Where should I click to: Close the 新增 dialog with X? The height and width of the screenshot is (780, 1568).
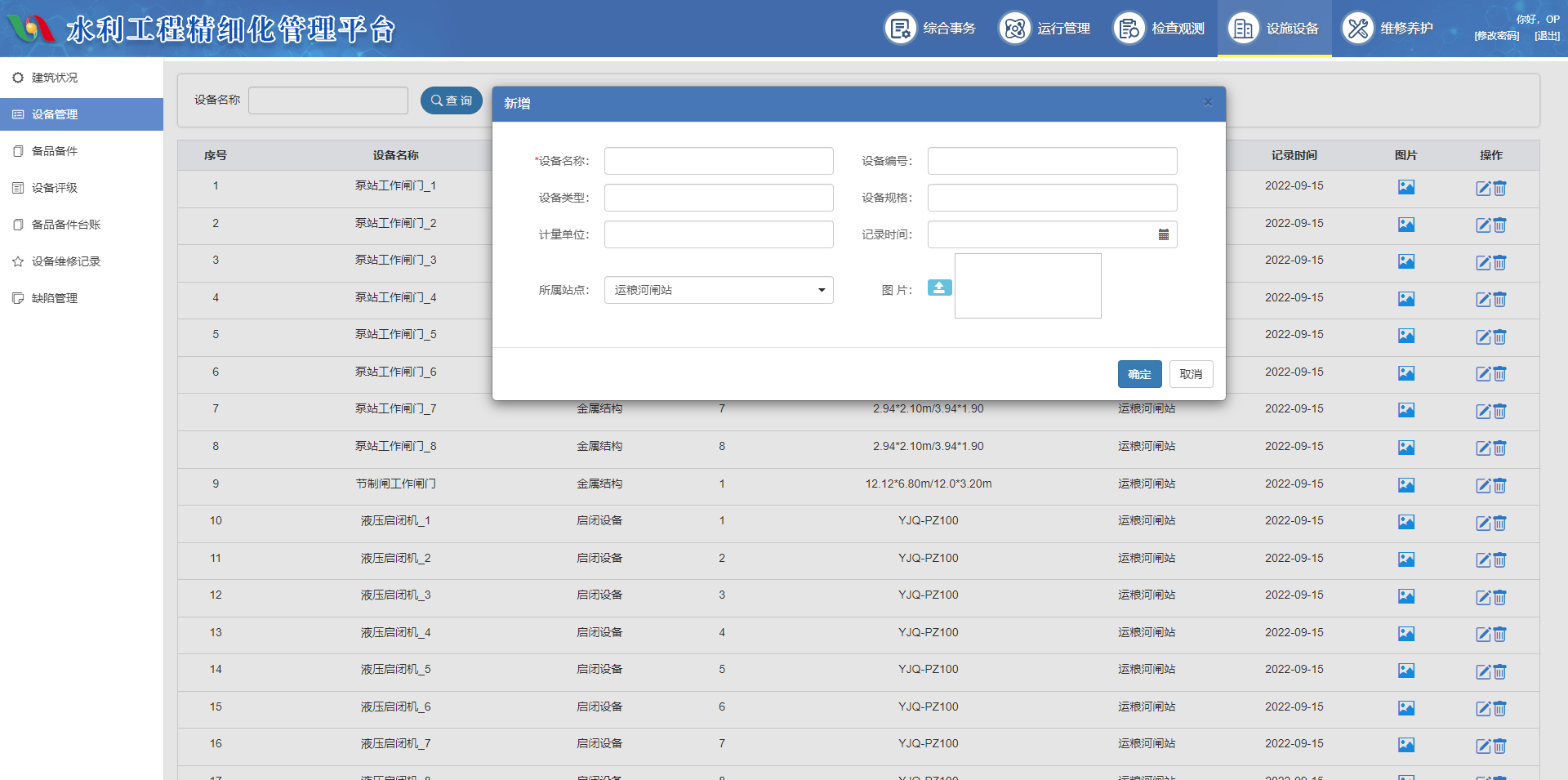pos(1208,103)
